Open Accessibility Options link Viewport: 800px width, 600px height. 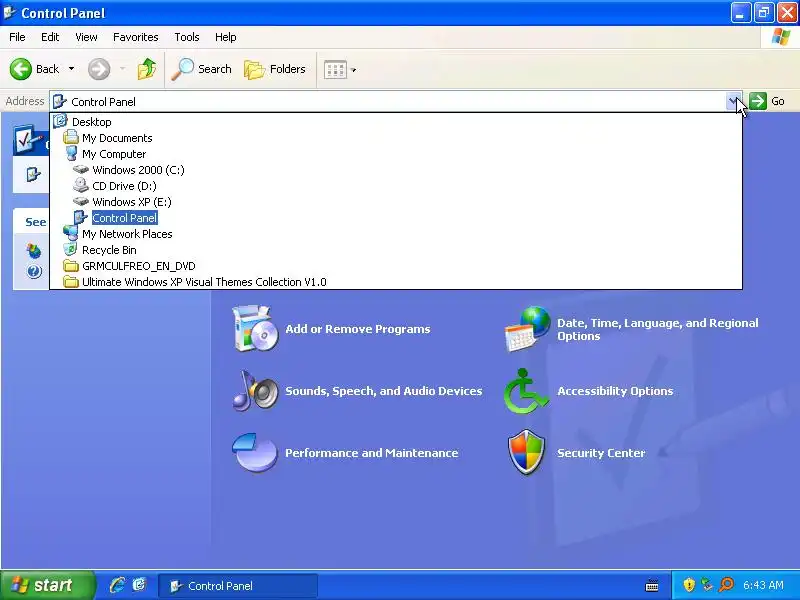click(615, 391)
